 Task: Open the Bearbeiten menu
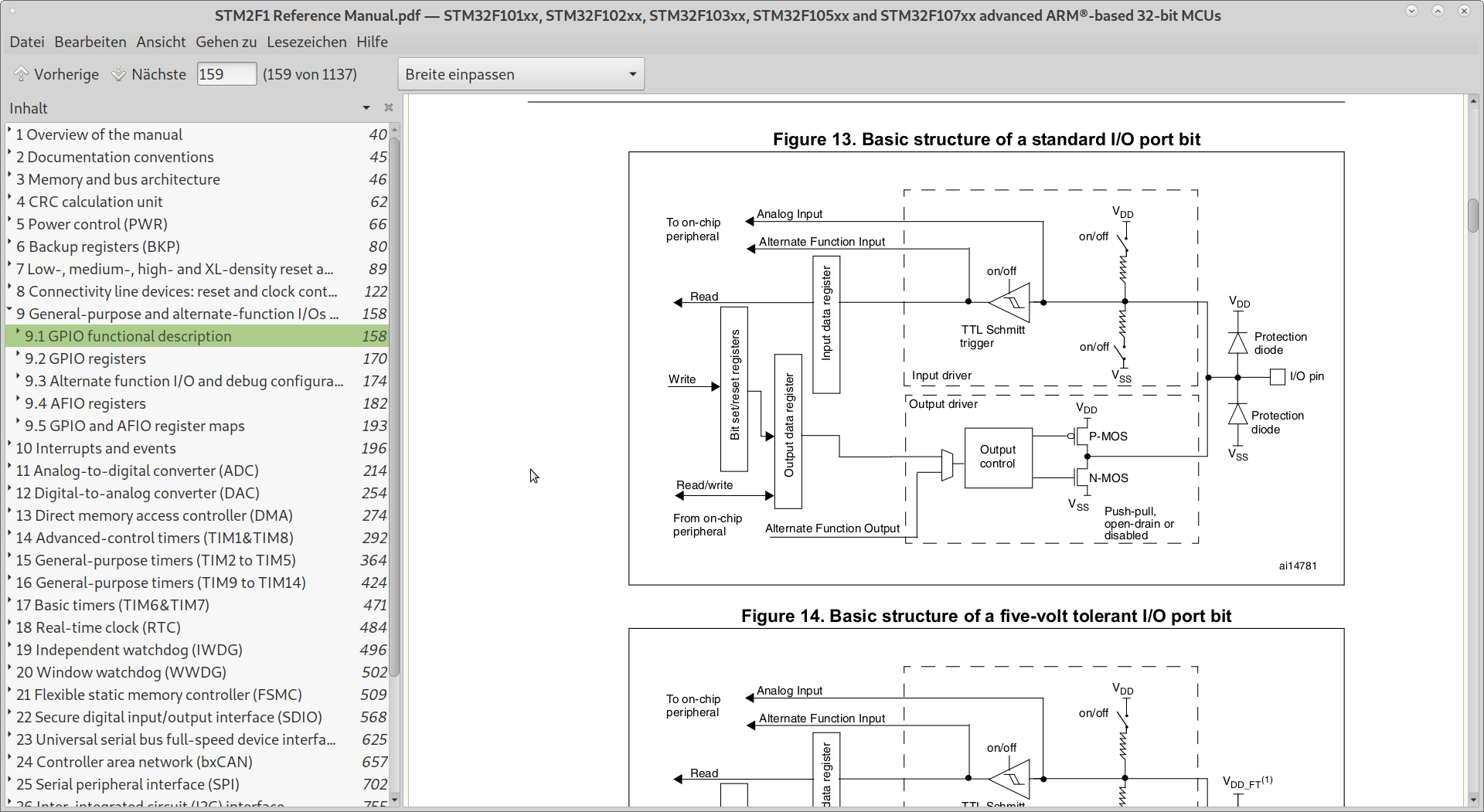[x=90, y=42]
